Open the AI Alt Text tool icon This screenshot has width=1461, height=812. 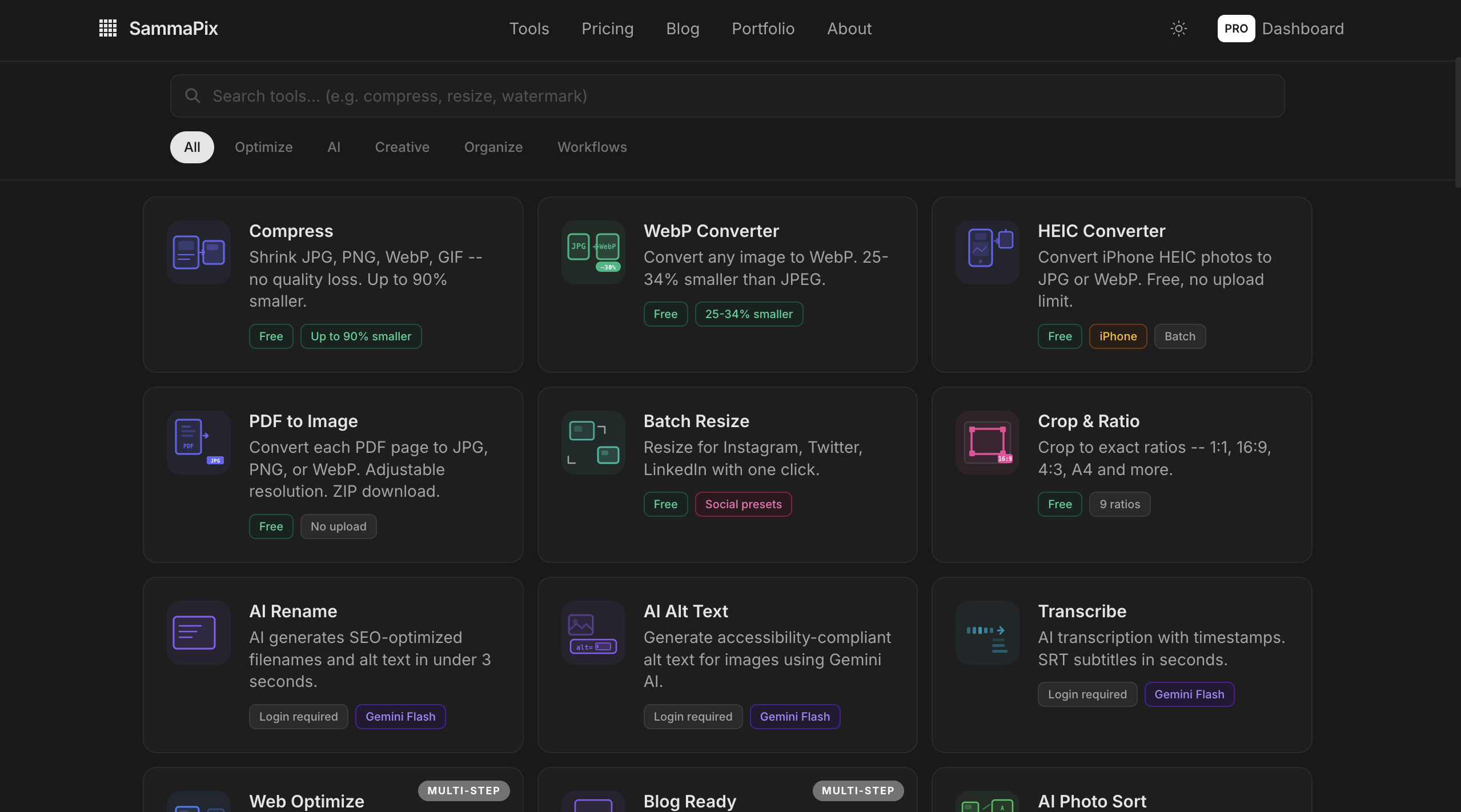tap(593, 633)
